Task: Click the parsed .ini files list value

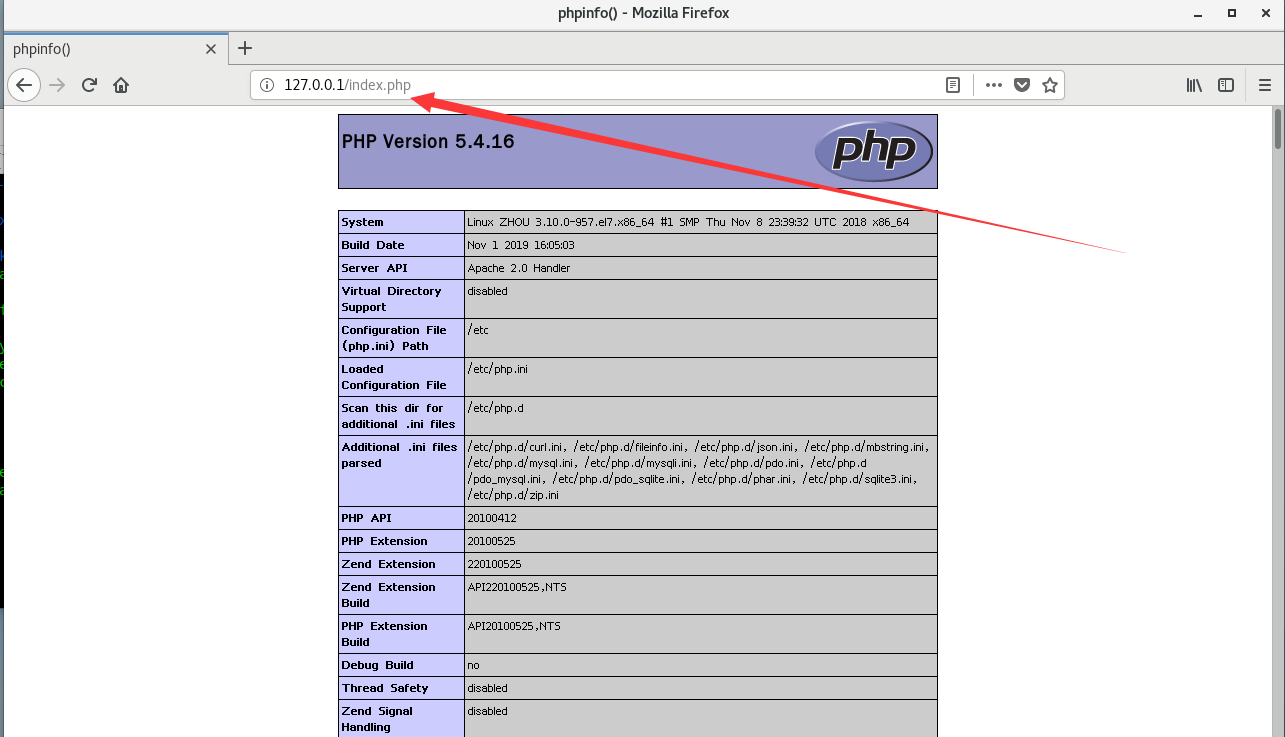Action: 698,471
